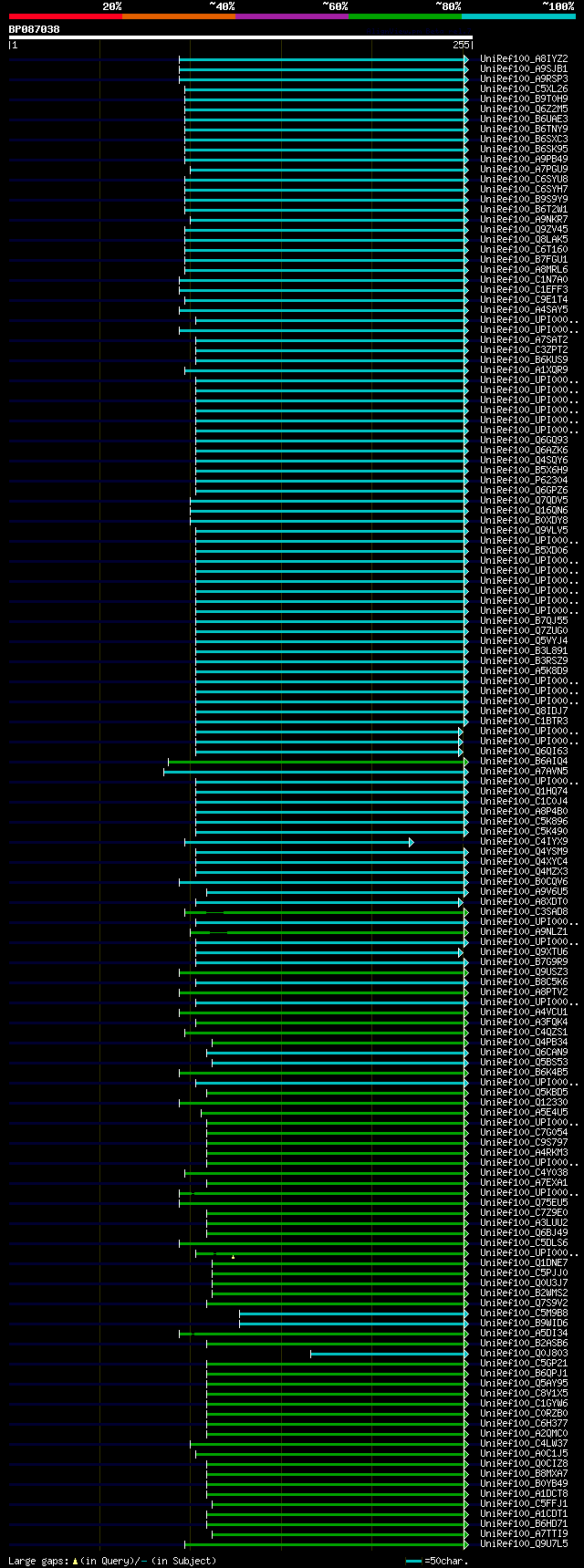The height and width of the screenshot is (1568, 584).
Task: Select hit label UniRef100_Q6GQ93
Action: (524, 441)
